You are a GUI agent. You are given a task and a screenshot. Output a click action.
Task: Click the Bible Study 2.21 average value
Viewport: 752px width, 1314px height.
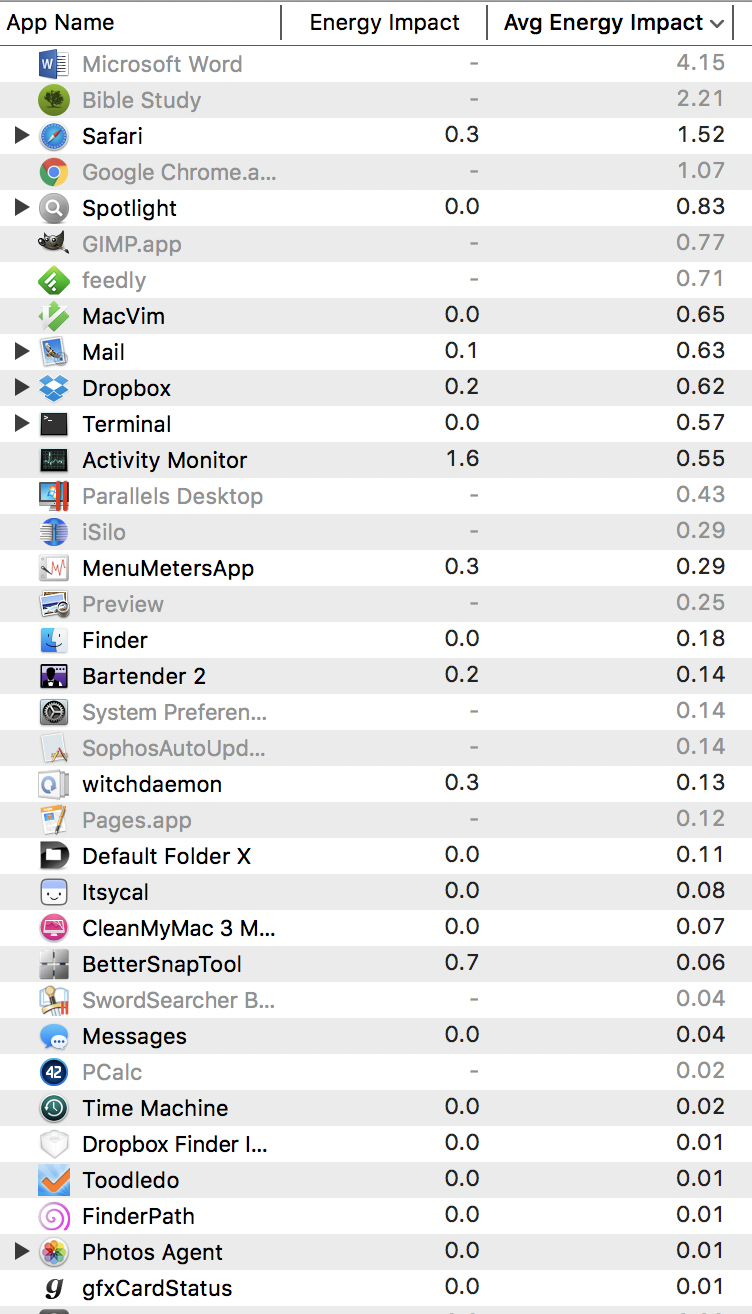[x=701, y=99]
